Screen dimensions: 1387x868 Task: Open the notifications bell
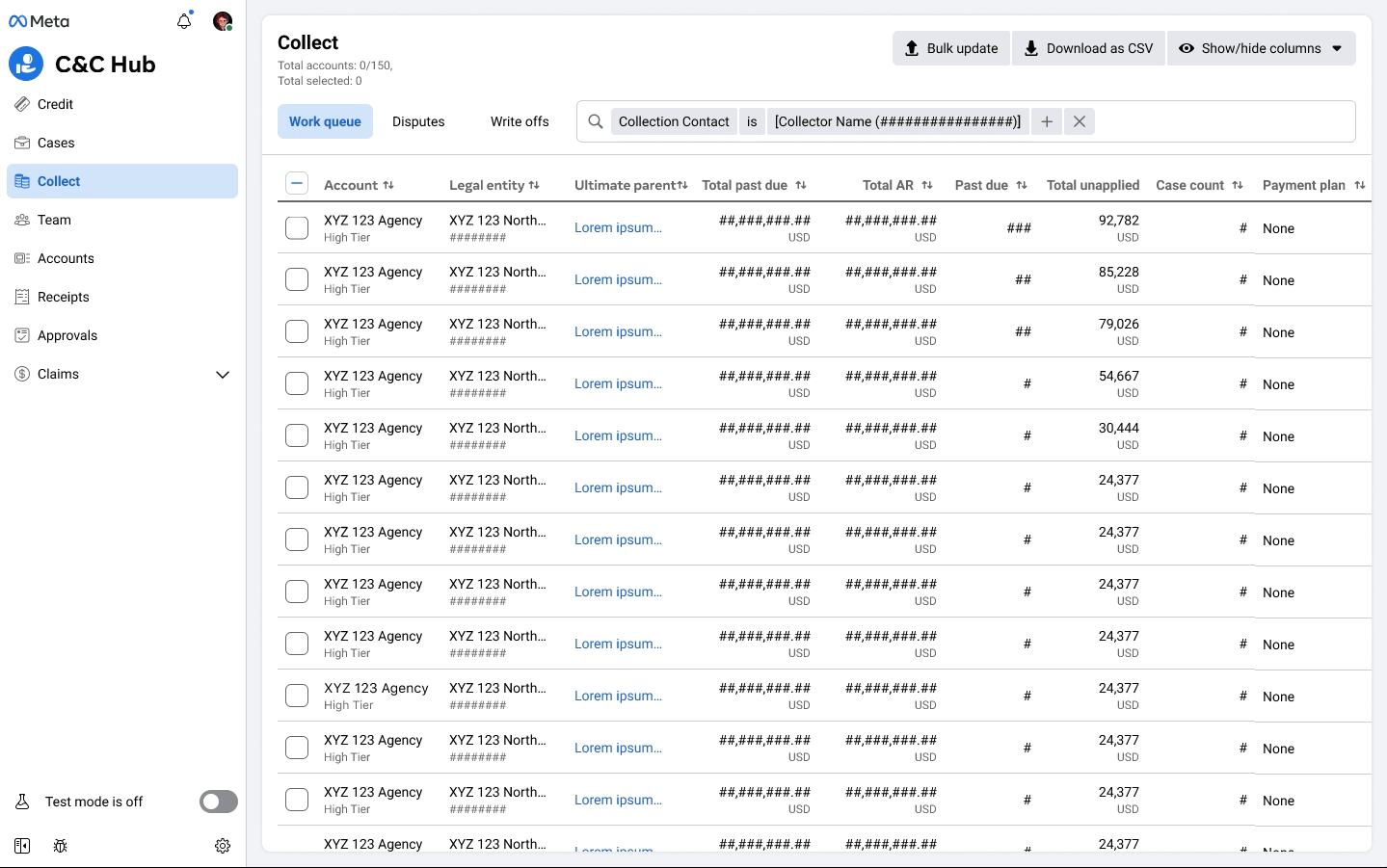[x=184, y=21]
